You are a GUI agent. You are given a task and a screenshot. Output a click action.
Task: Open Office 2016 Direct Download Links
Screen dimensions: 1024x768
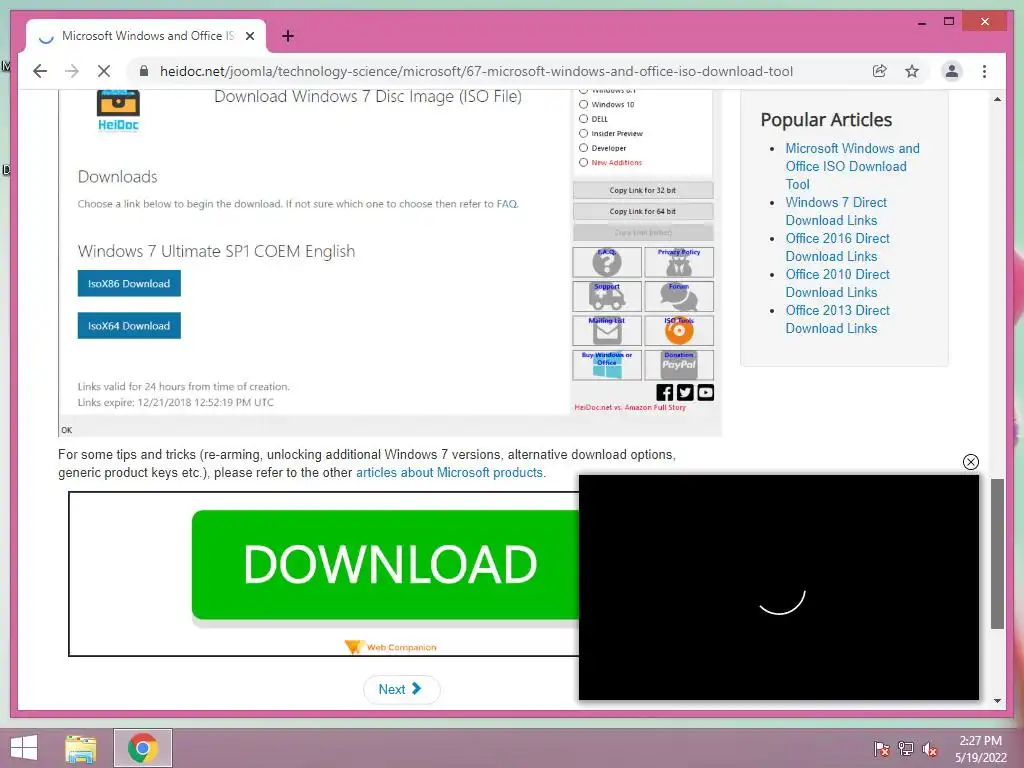point(837,248)
